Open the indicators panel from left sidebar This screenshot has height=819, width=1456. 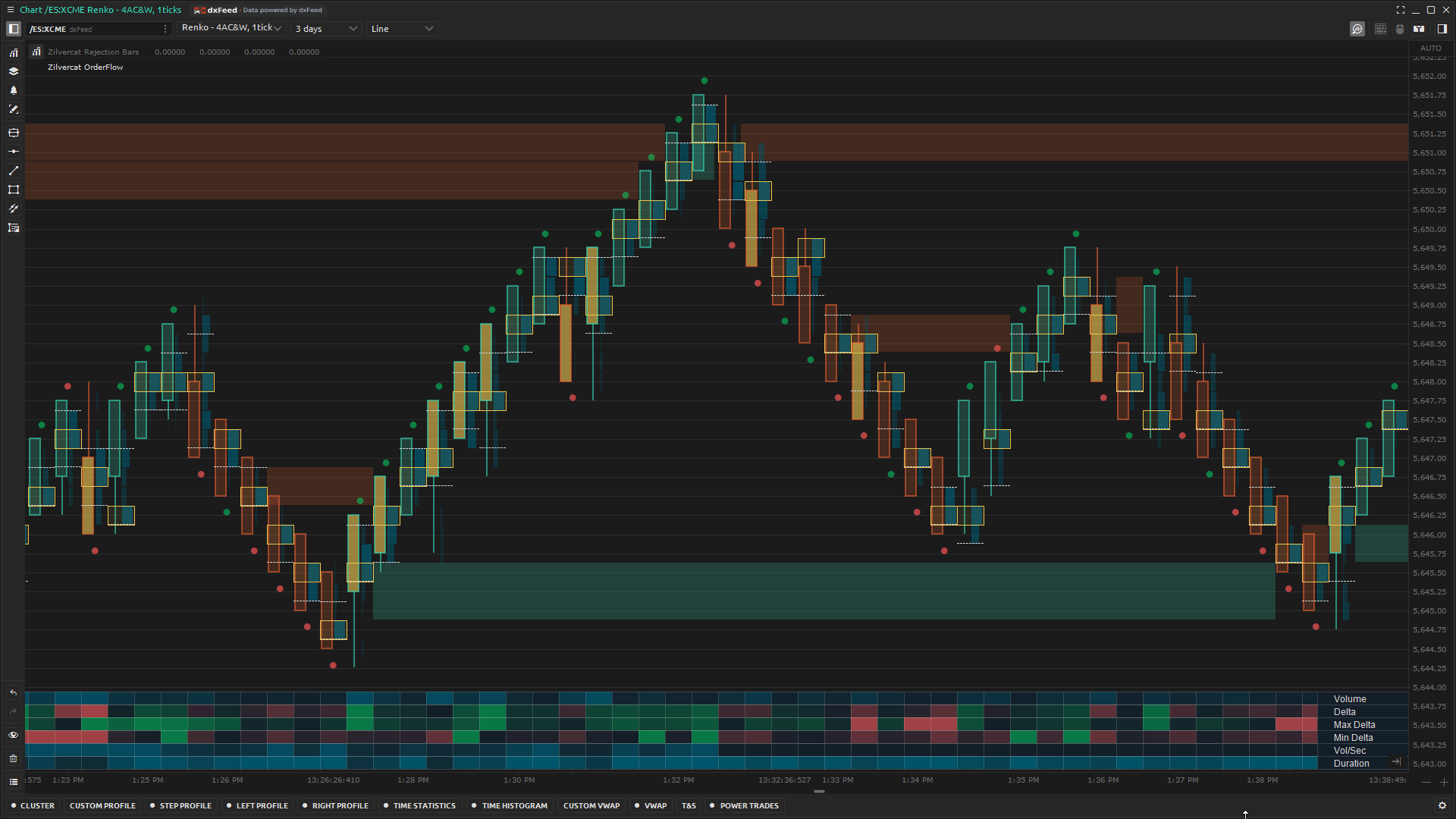14,53
